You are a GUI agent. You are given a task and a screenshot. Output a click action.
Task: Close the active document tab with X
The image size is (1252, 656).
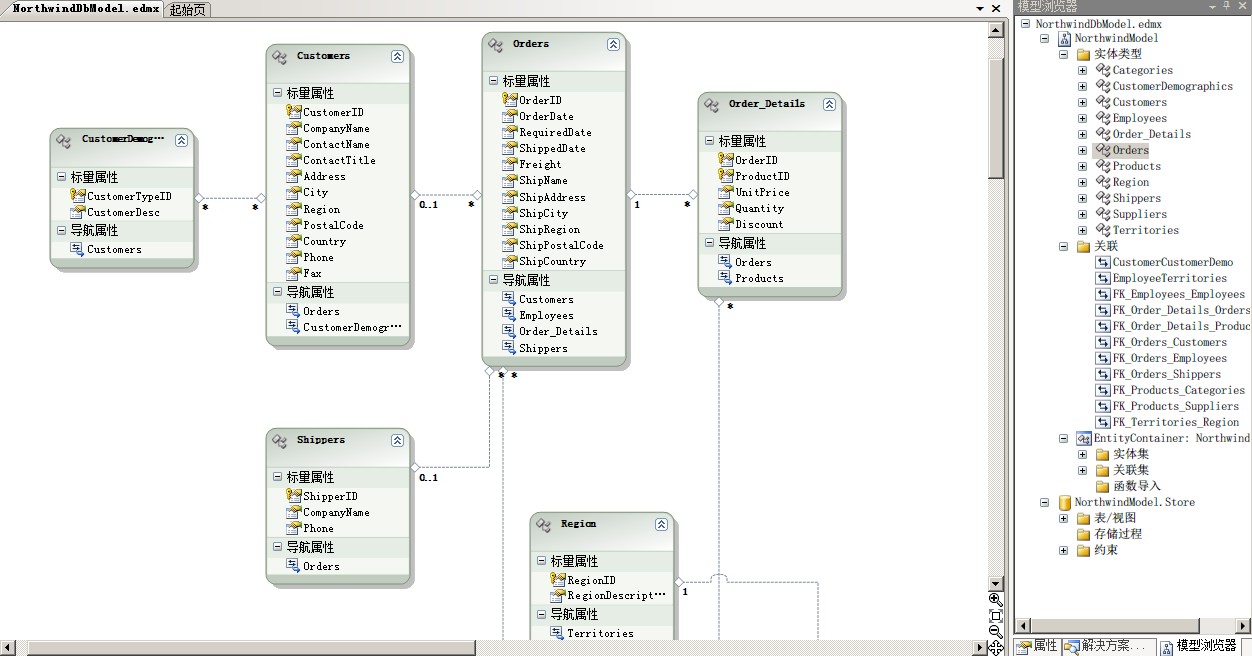(996, 9)
